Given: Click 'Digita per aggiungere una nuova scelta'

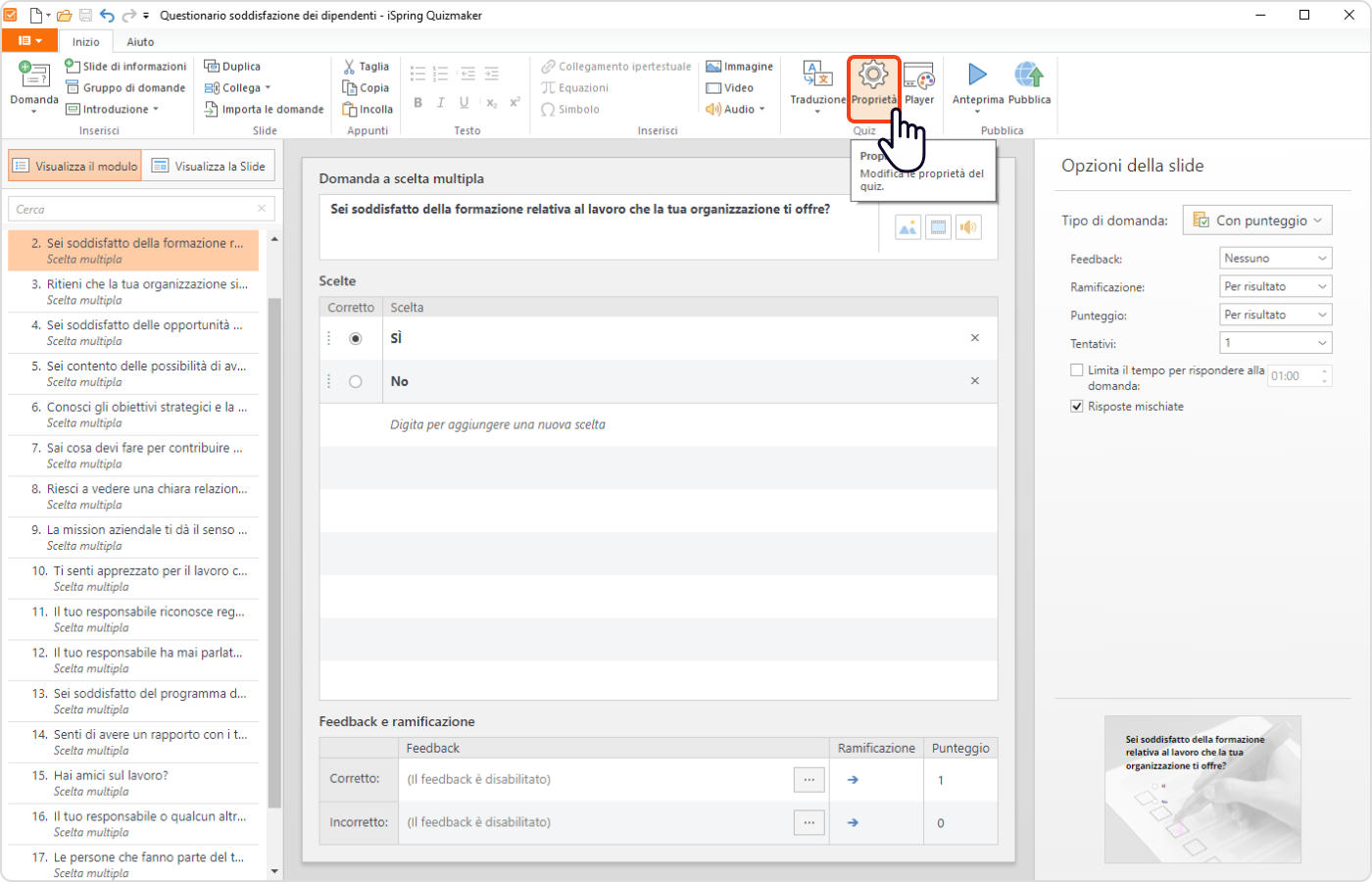Looking at the screenshot, I should (x=498, y=424).
